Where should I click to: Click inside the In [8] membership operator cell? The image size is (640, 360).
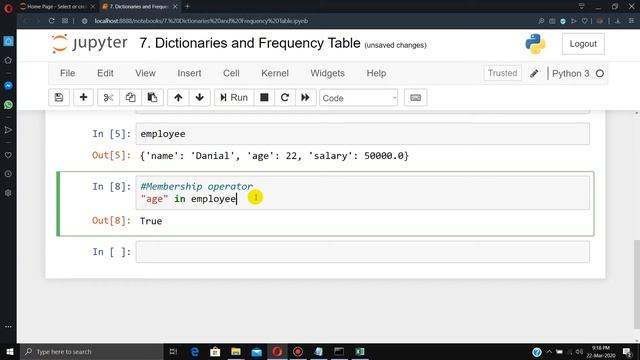(362, 193)
